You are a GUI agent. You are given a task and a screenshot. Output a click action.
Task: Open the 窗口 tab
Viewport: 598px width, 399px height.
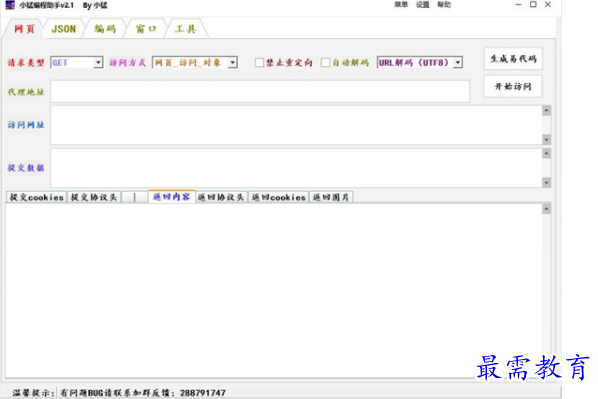click(x=146, y=29)
